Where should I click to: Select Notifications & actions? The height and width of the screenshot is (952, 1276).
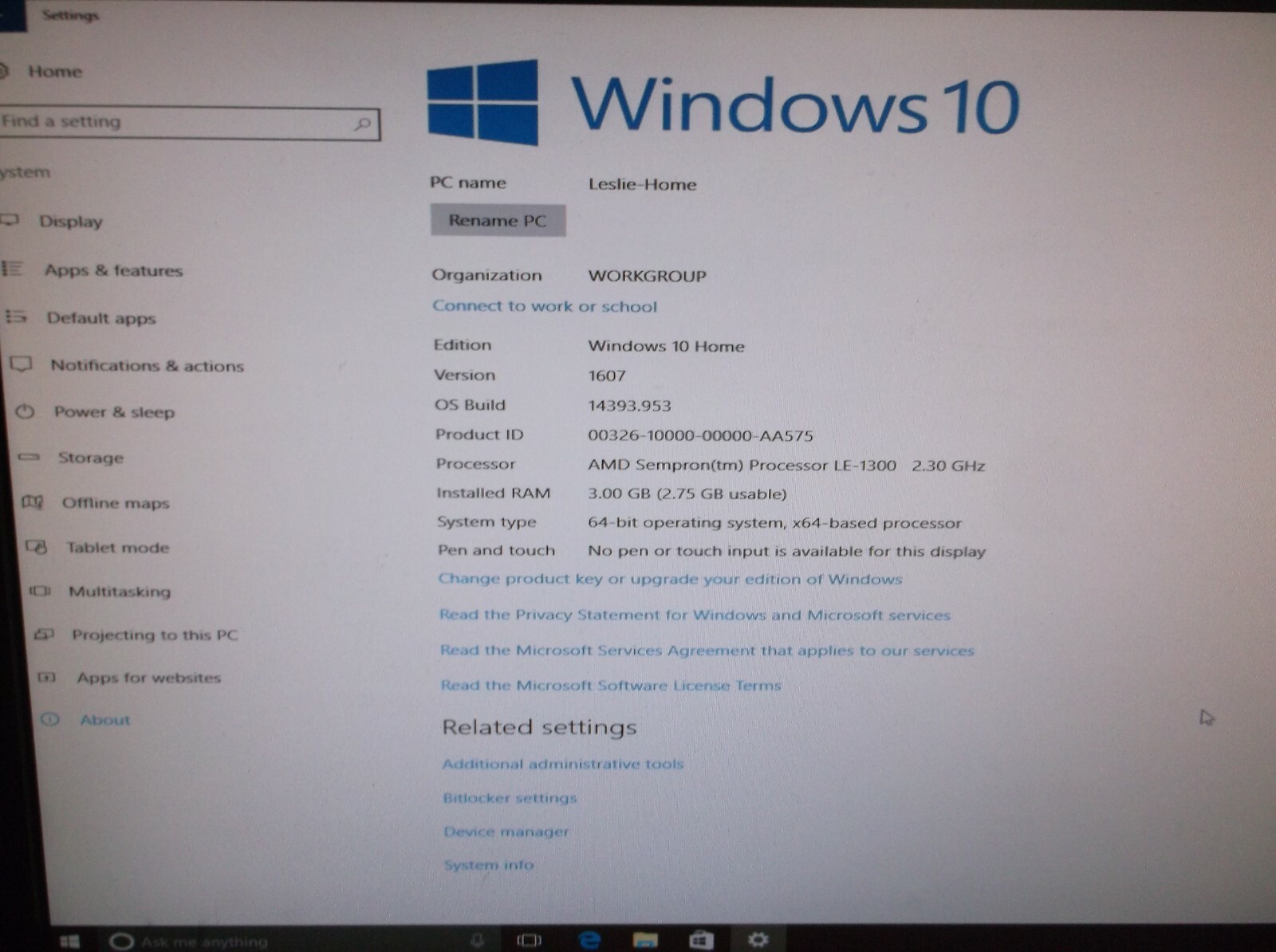click(x=148, y=365)
